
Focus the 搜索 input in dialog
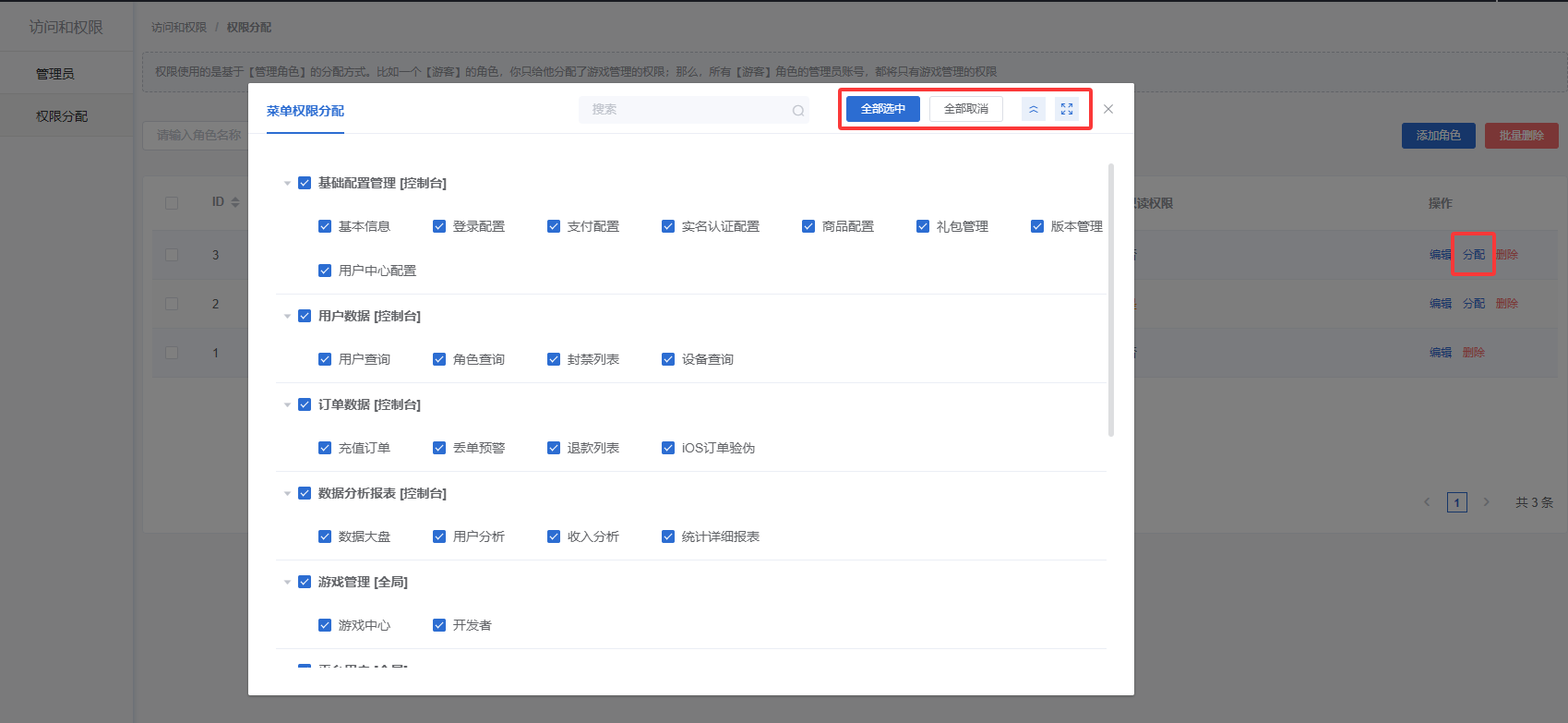coord(694,110)
